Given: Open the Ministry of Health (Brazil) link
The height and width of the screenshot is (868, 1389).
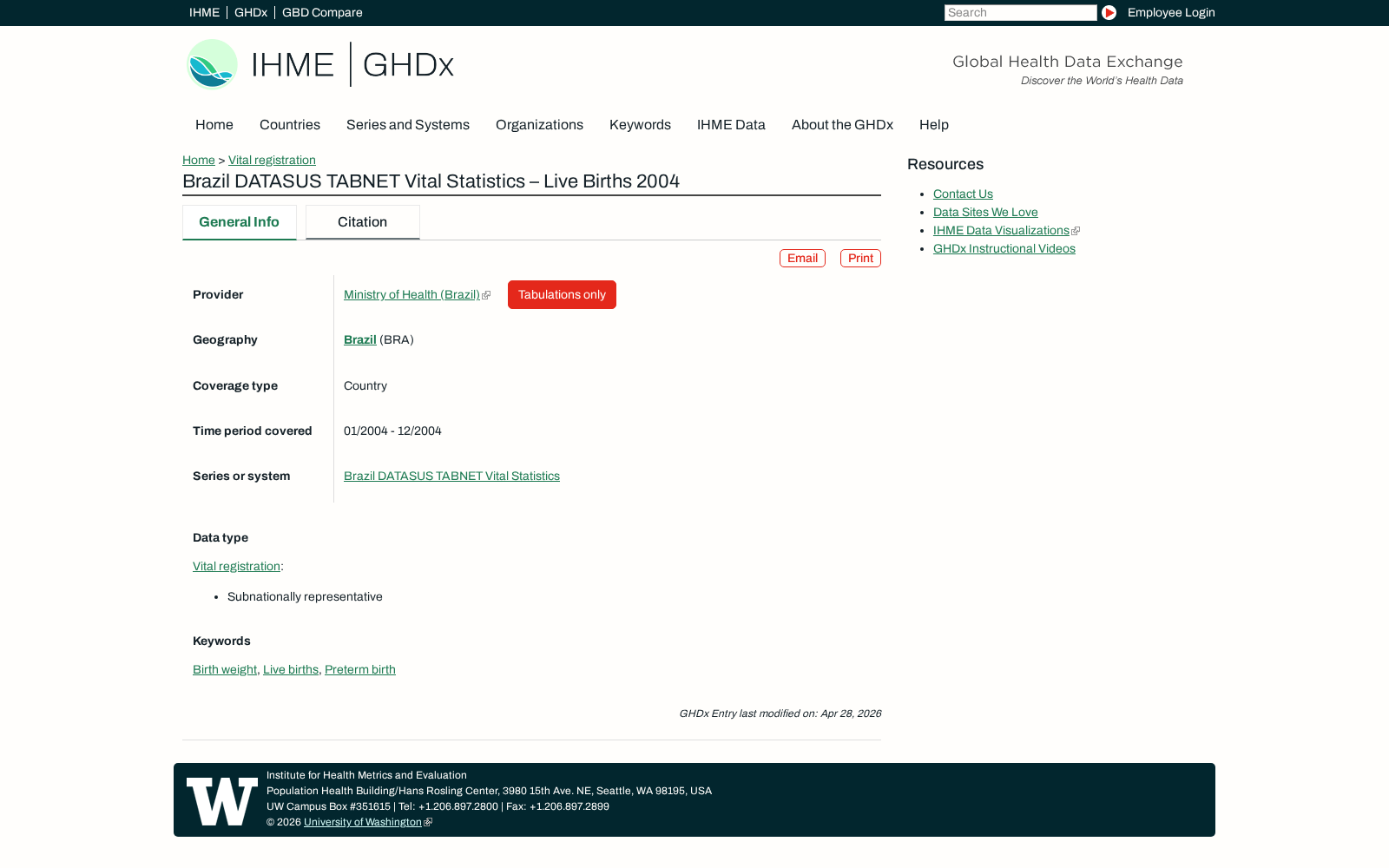Looking at the screenshot, I should click(411, 294).
